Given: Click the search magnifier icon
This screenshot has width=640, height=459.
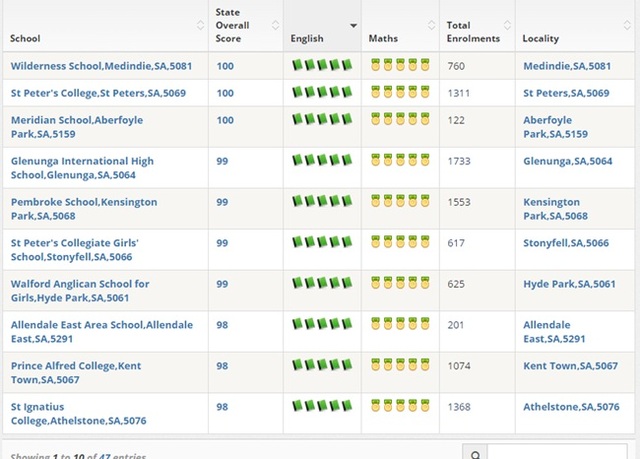Looking at the screenshot, I should (475, 453).
